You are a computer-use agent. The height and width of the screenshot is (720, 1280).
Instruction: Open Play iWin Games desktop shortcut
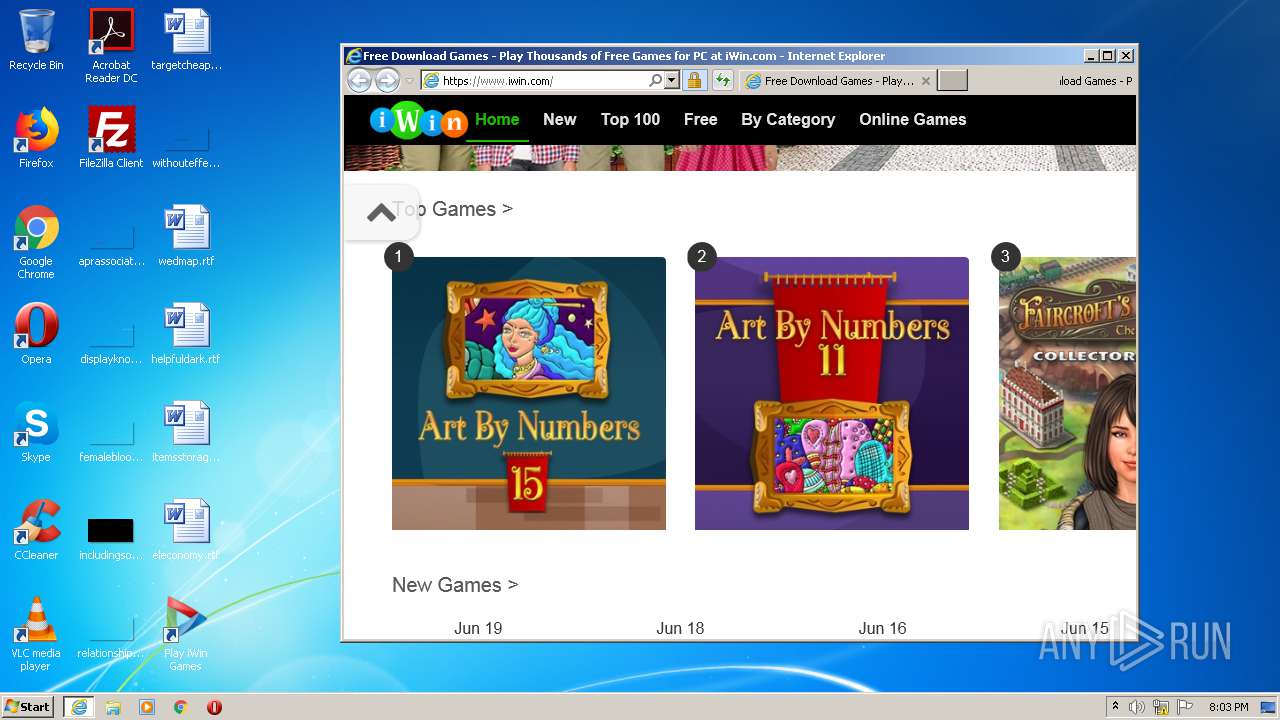pyautogui.click(x=186, y=633)
